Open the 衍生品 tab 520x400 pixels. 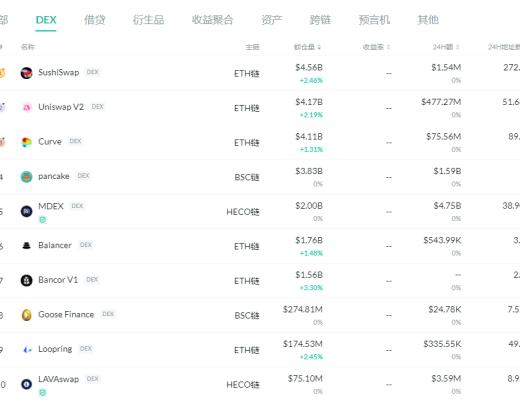pos(148,20)
